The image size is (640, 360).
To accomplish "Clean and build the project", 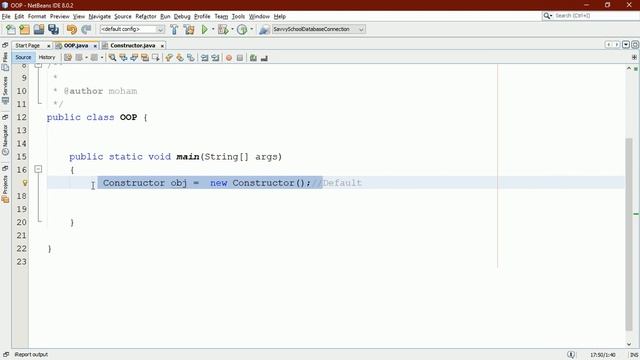I will tap(189, 29).
